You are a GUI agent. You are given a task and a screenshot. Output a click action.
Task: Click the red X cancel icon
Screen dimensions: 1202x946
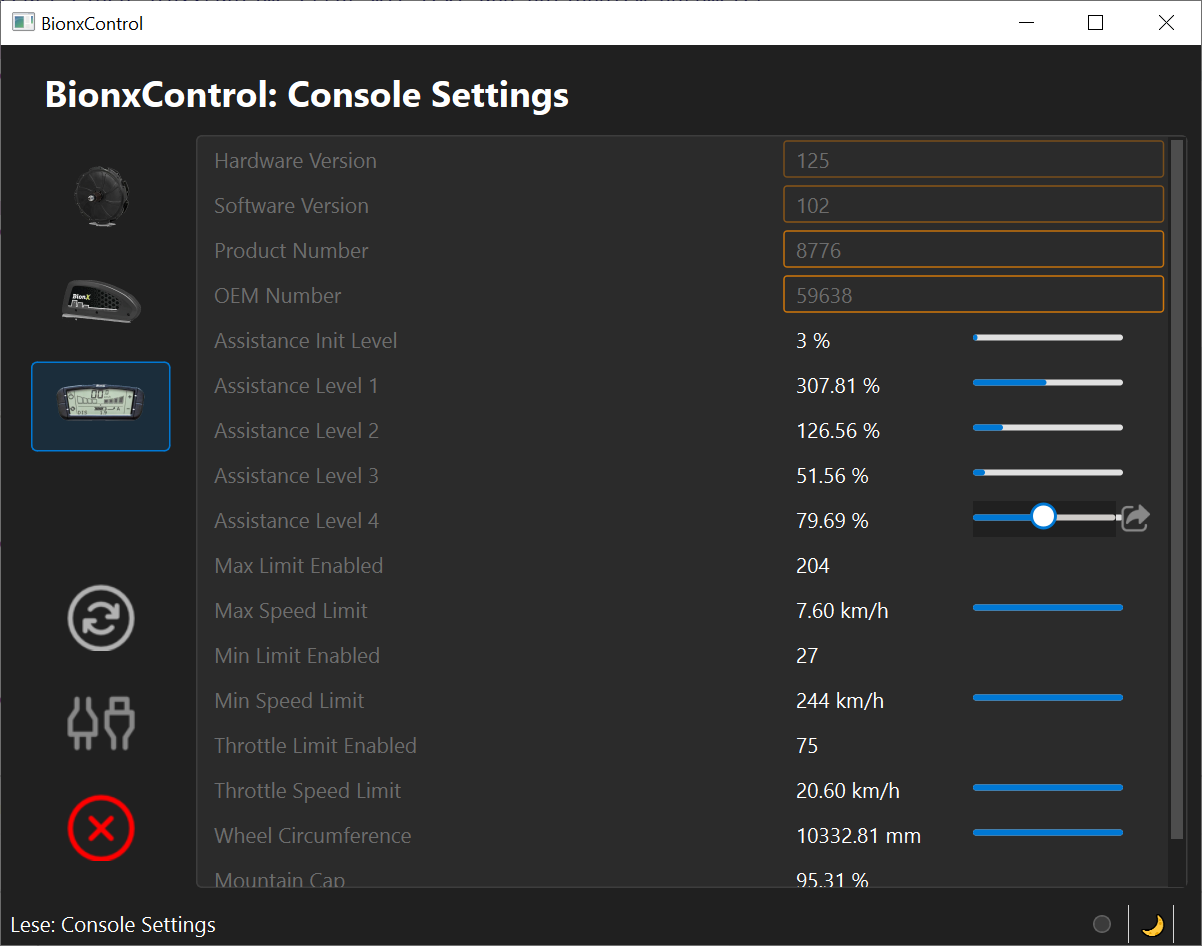click(101, 828)
